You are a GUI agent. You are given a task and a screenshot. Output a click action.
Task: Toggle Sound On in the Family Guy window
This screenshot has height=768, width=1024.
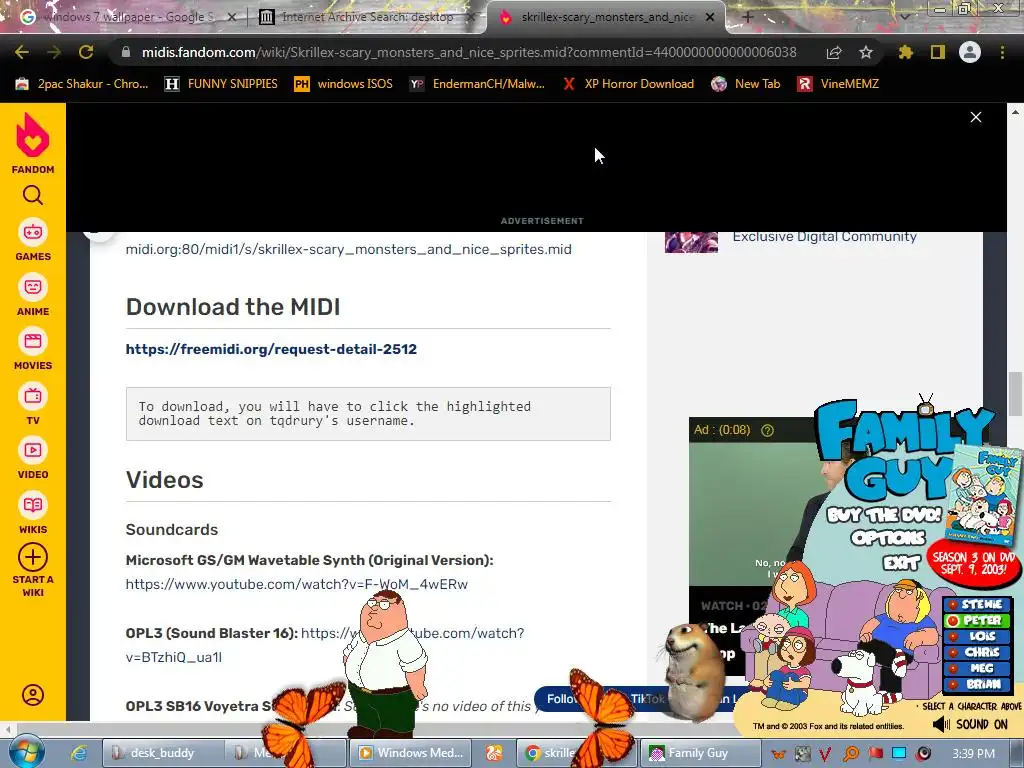click(x=970, y=724)
